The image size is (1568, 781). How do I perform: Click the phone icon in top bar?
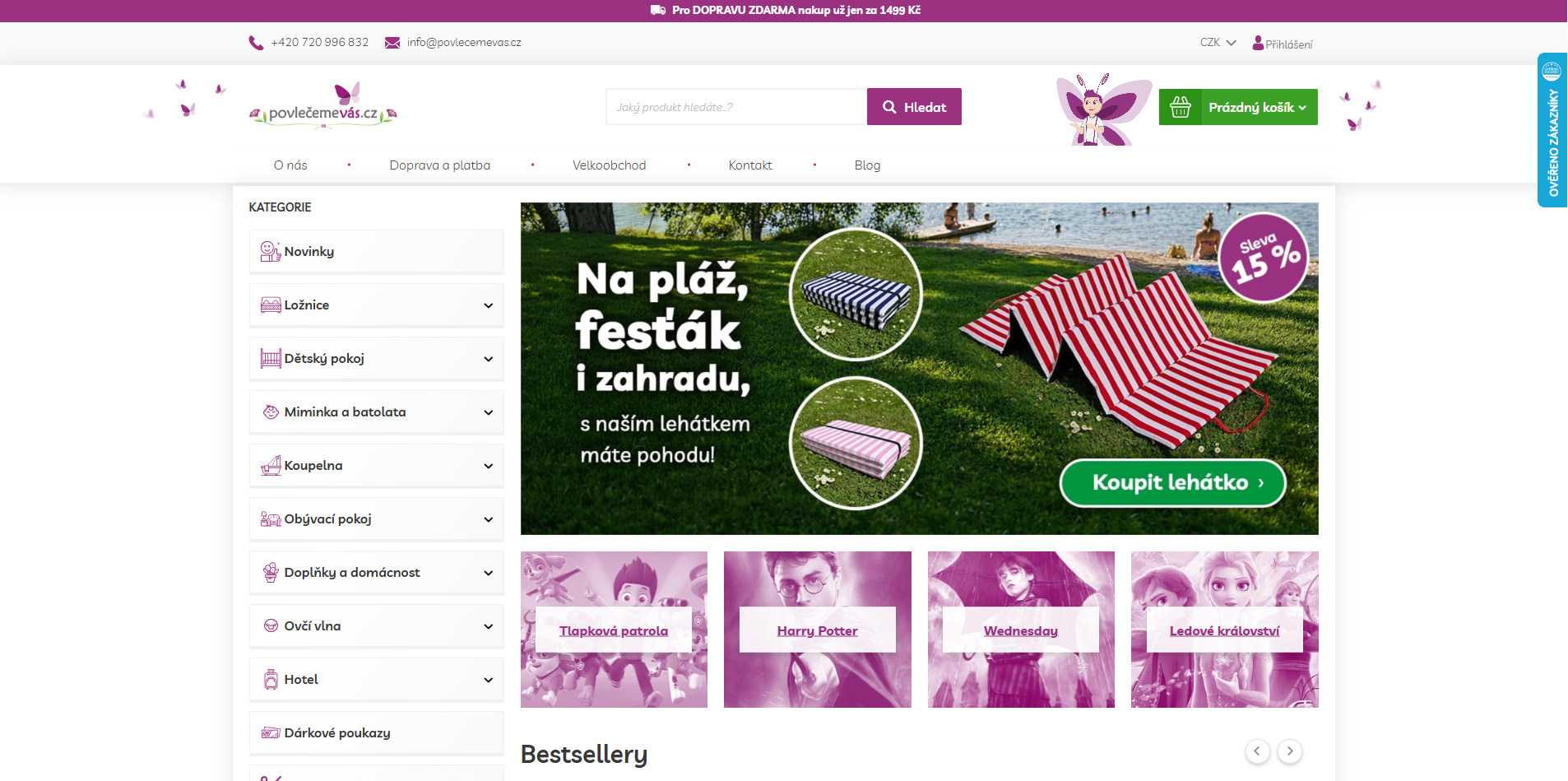[256, 43]
